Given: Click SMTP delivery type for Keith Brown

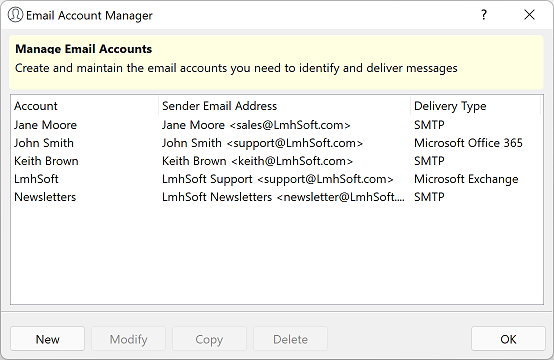Looking at the screenshot, I should [429, 161].
